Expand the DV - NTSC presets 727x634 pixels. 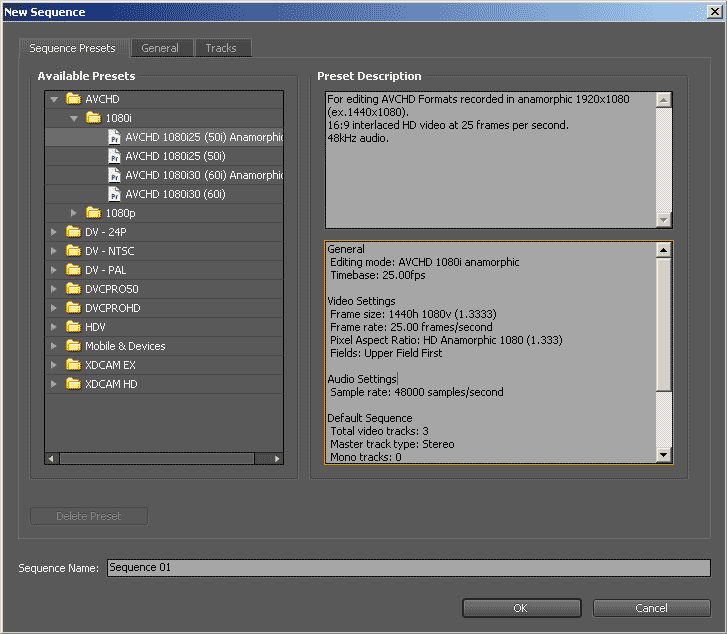click(x=53, y=251)
